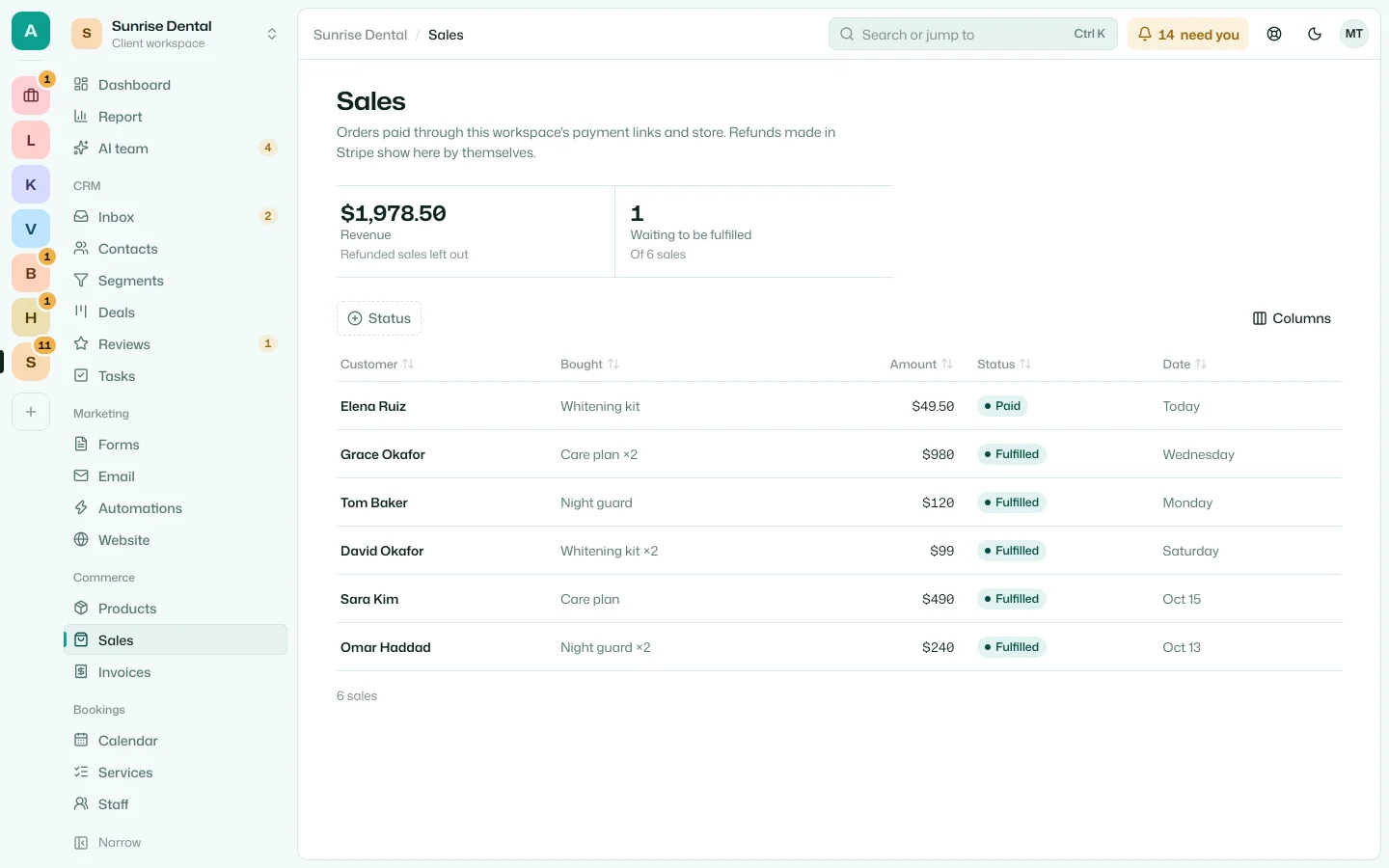Open Invoices under Commerce
The image size is (1389, 868).
coord(176,672)
